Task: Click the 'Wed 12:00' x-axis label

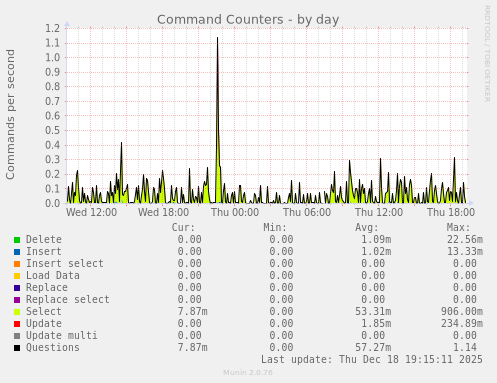Action: tap(91, 212)
